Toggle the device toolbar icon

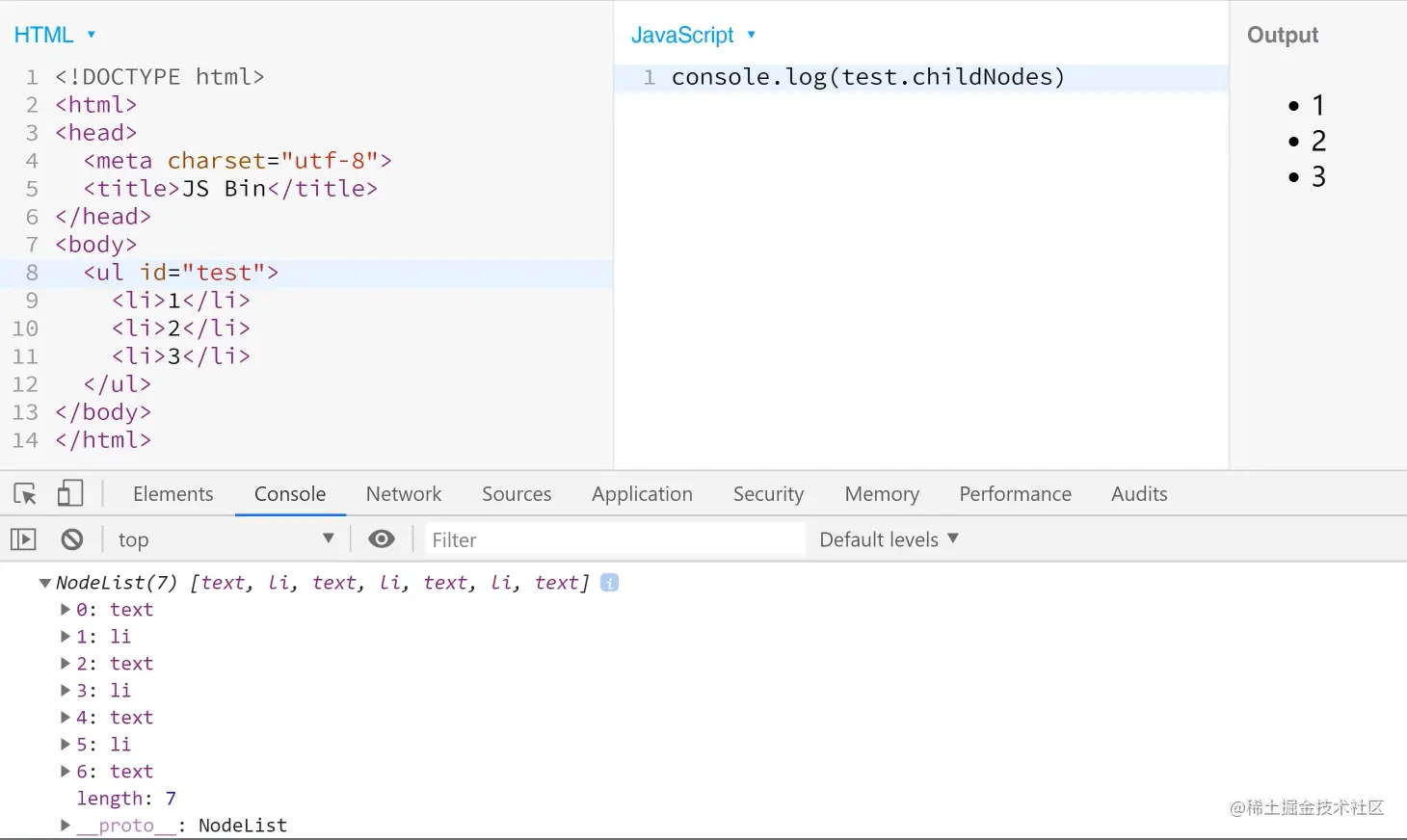tap(69, 493)
